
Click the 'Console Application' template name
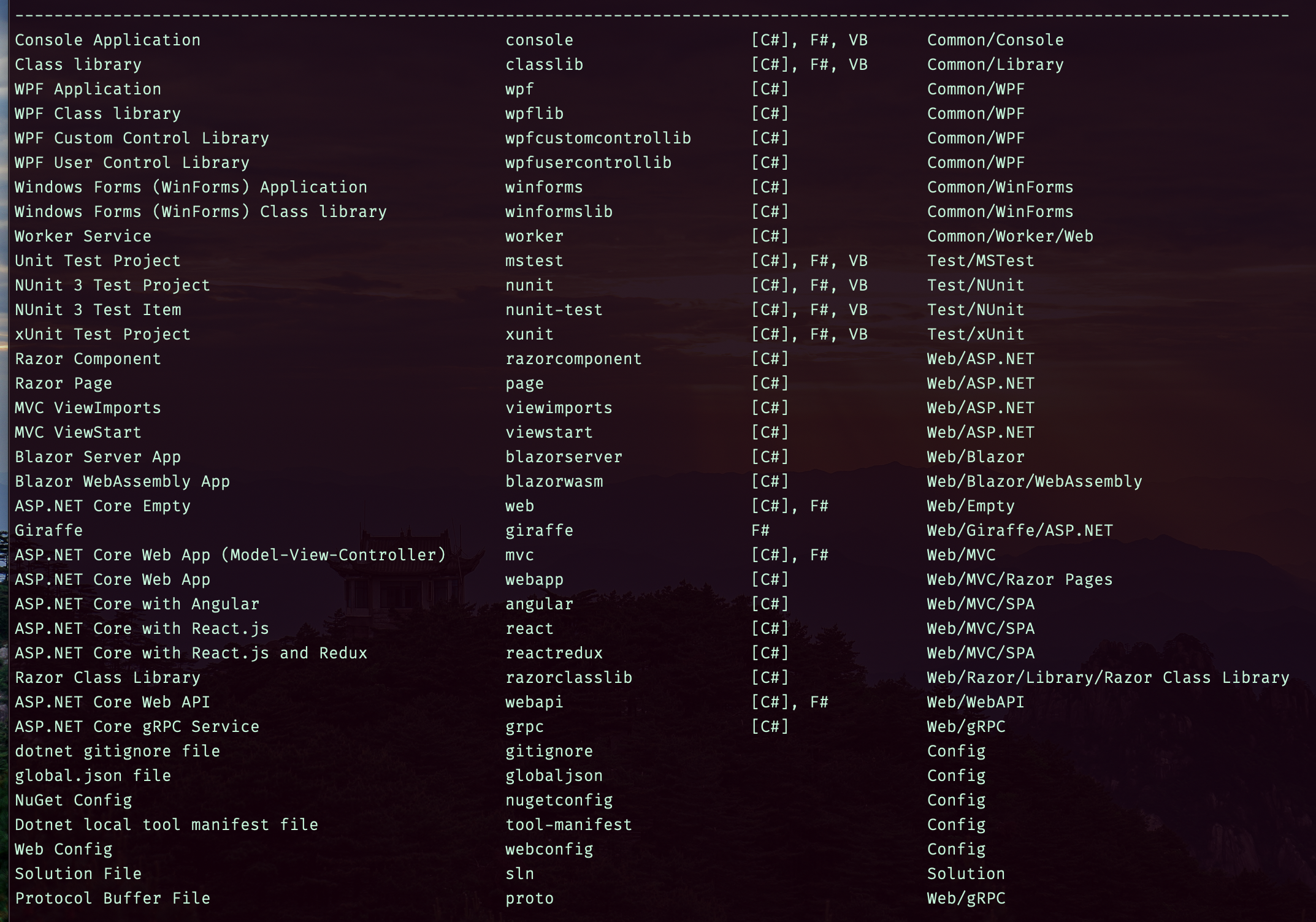pyautogui.click(x=107, y=40)
